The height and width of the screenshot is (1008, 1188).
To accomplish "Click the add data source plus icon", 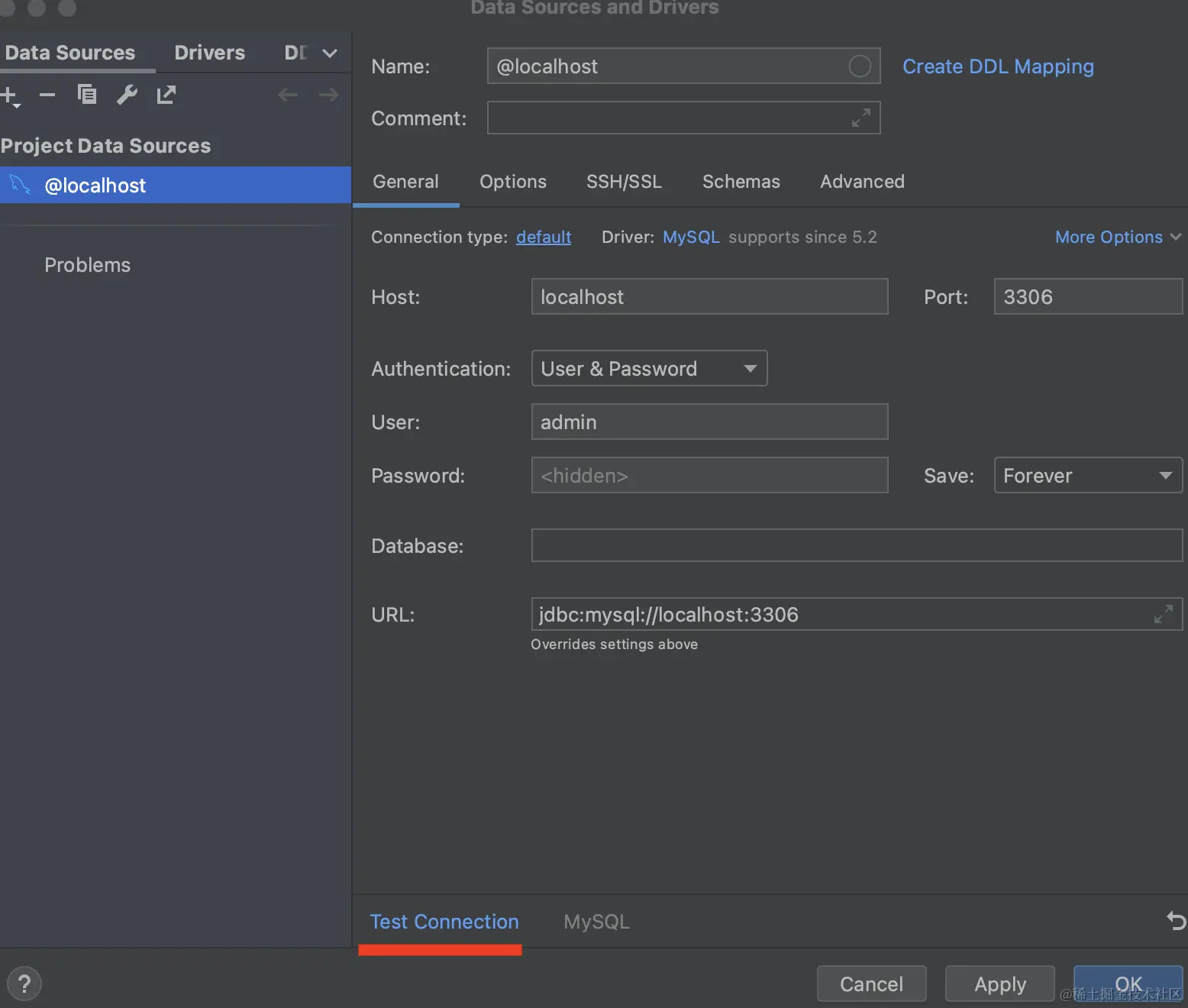I will 10,96.
